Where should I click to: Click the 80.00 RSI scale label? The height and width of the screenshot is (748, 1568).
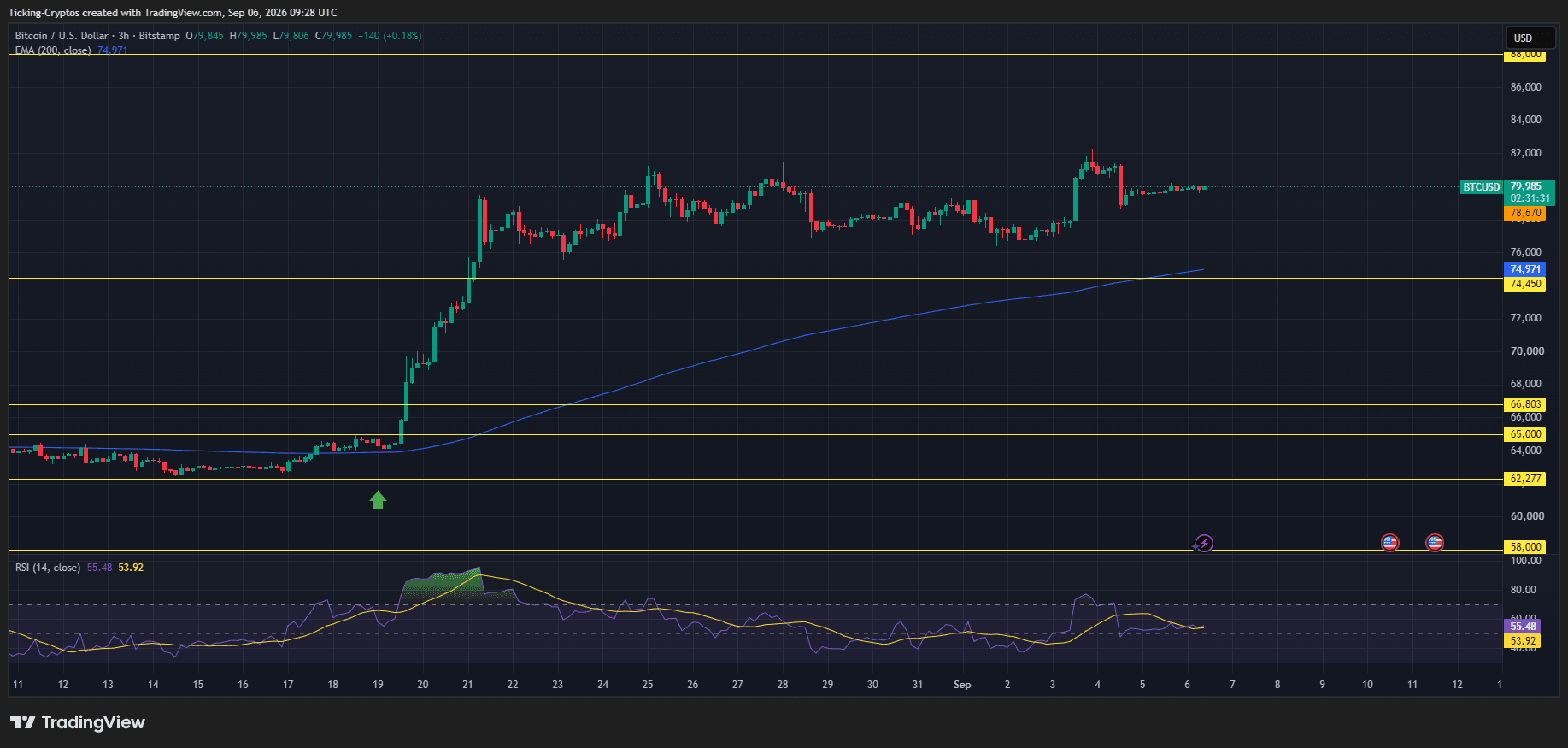click(x=1523, y=590)
